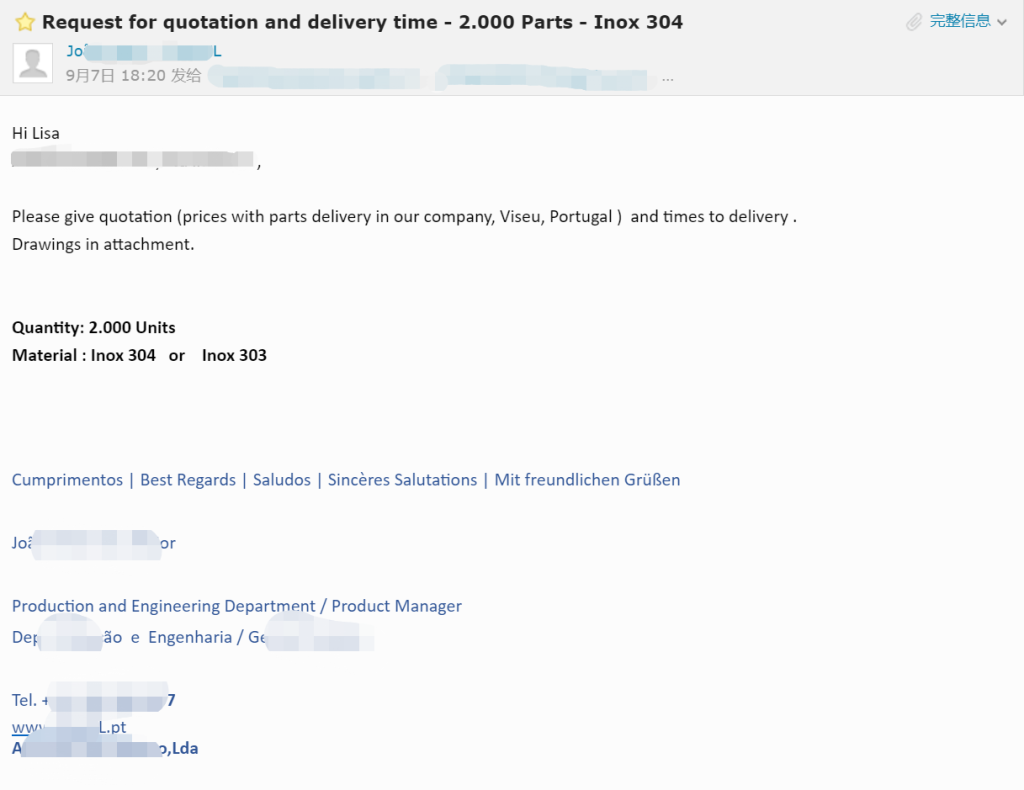
Task: Click 'Production and Engineering Department' text
Action: coord(163,606)
